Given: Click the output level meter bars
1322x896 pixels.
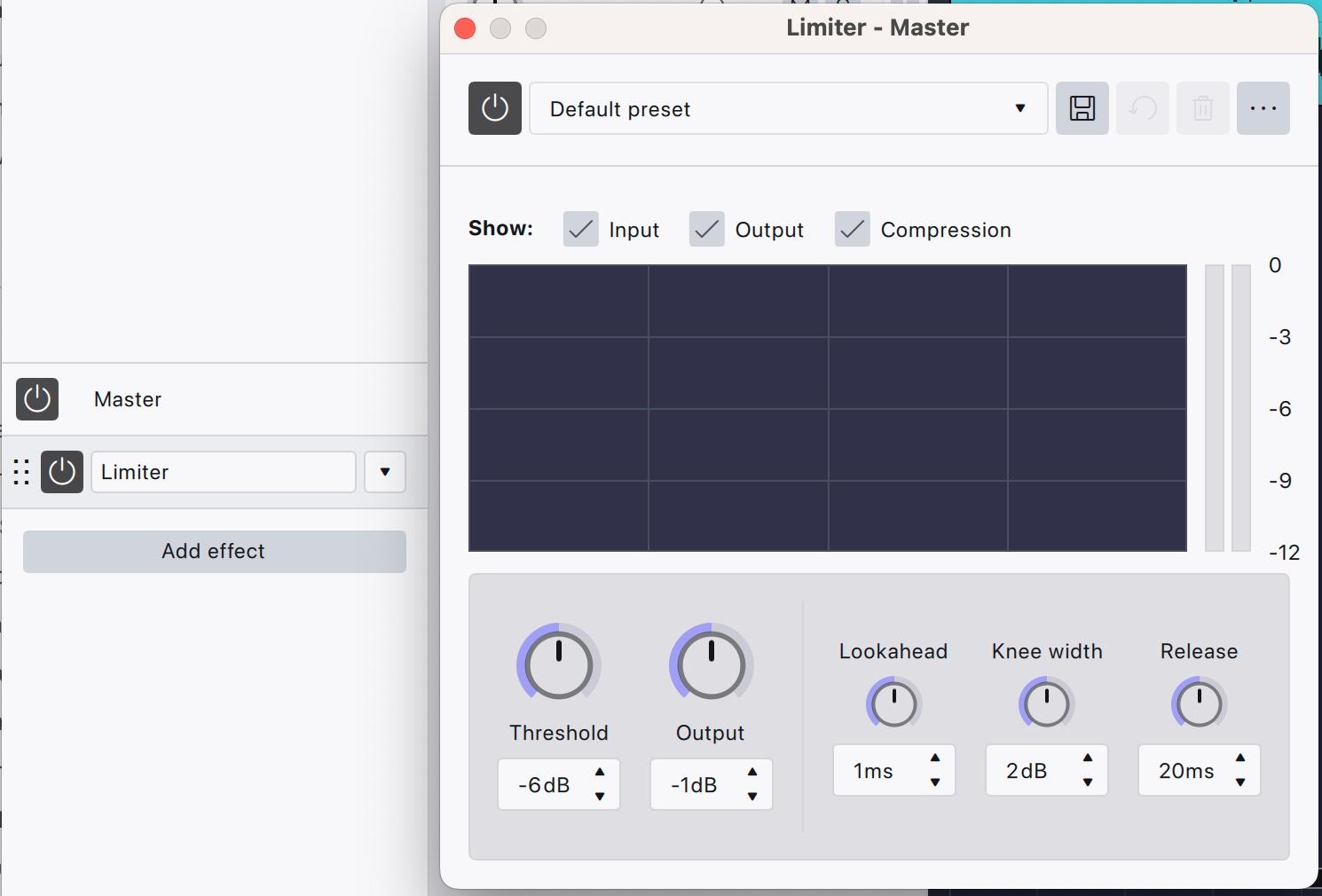Looking at the screenshot, I should tap(1228, 408).
